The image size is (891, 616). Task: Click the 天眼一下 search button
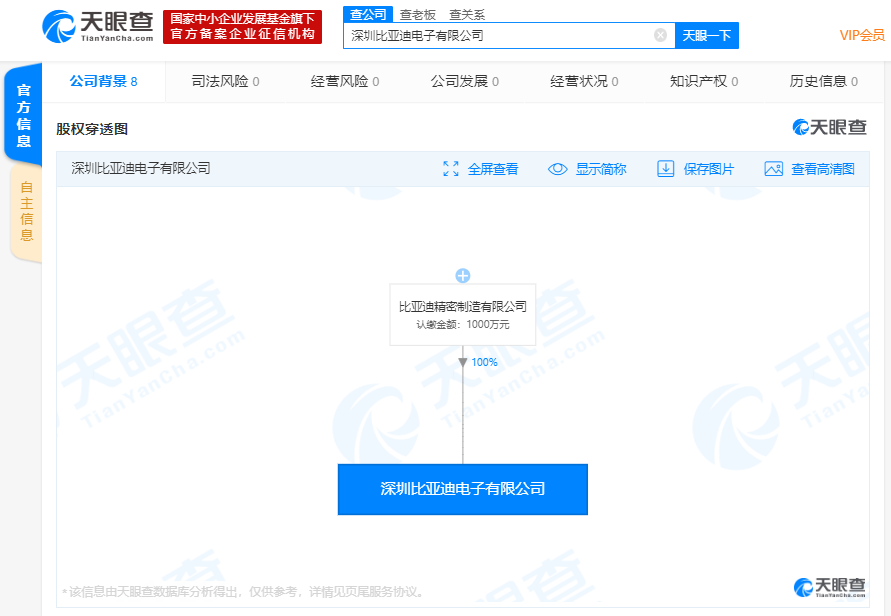(706, 35)
